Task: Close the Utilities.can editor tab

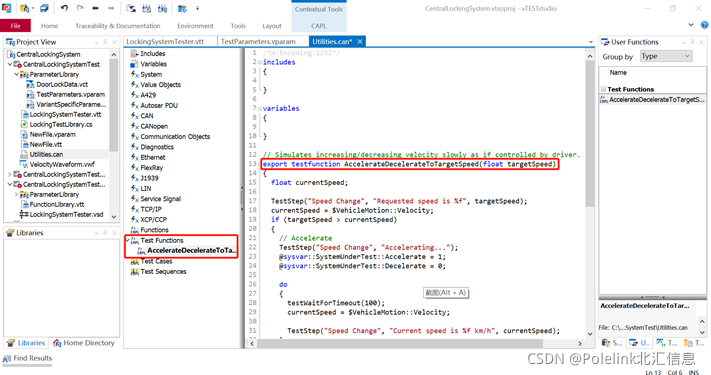Action: click(360, 42)
